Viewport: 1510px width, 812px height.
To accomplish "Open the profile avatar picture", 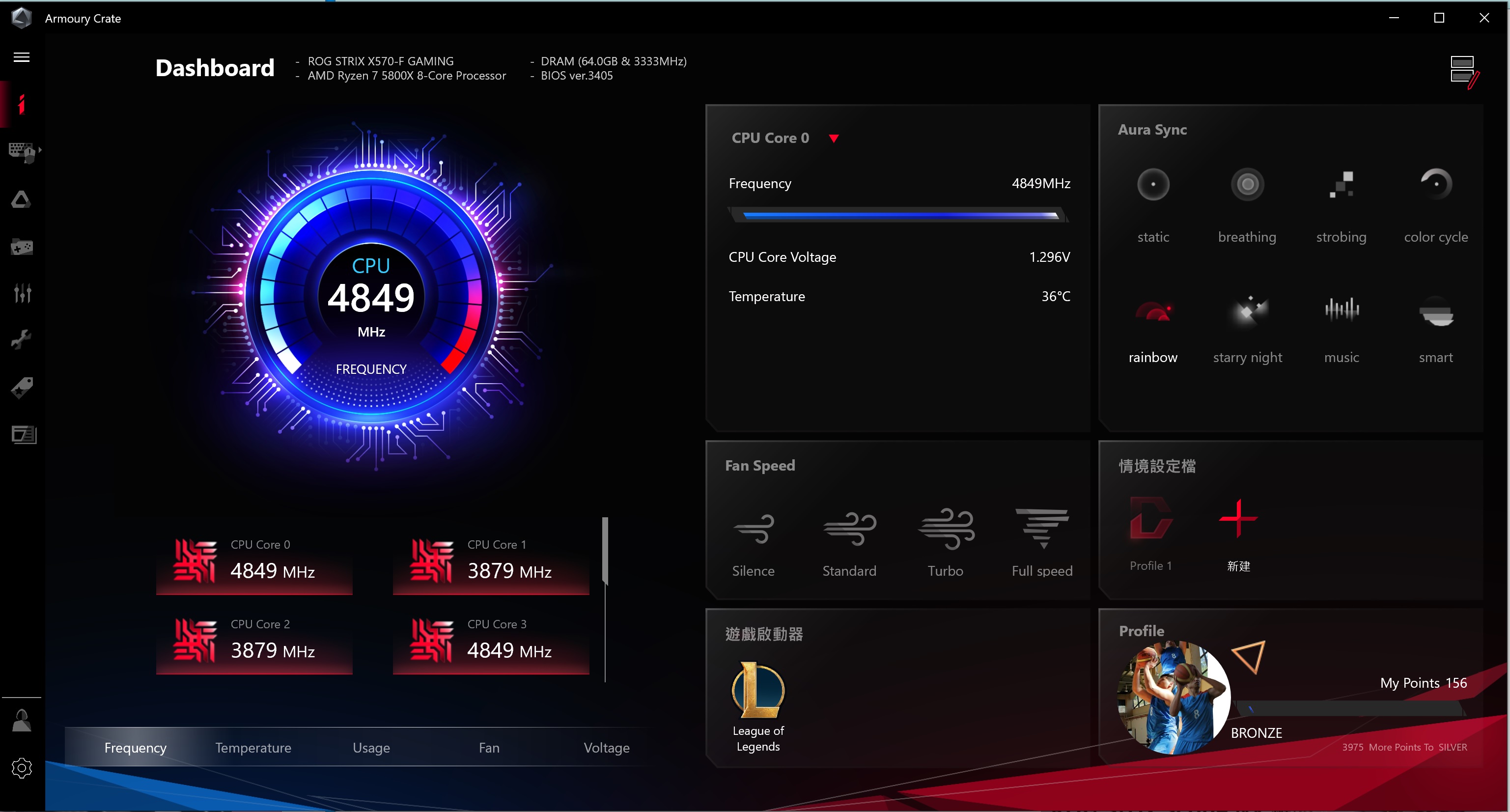I will (1174, 698).
